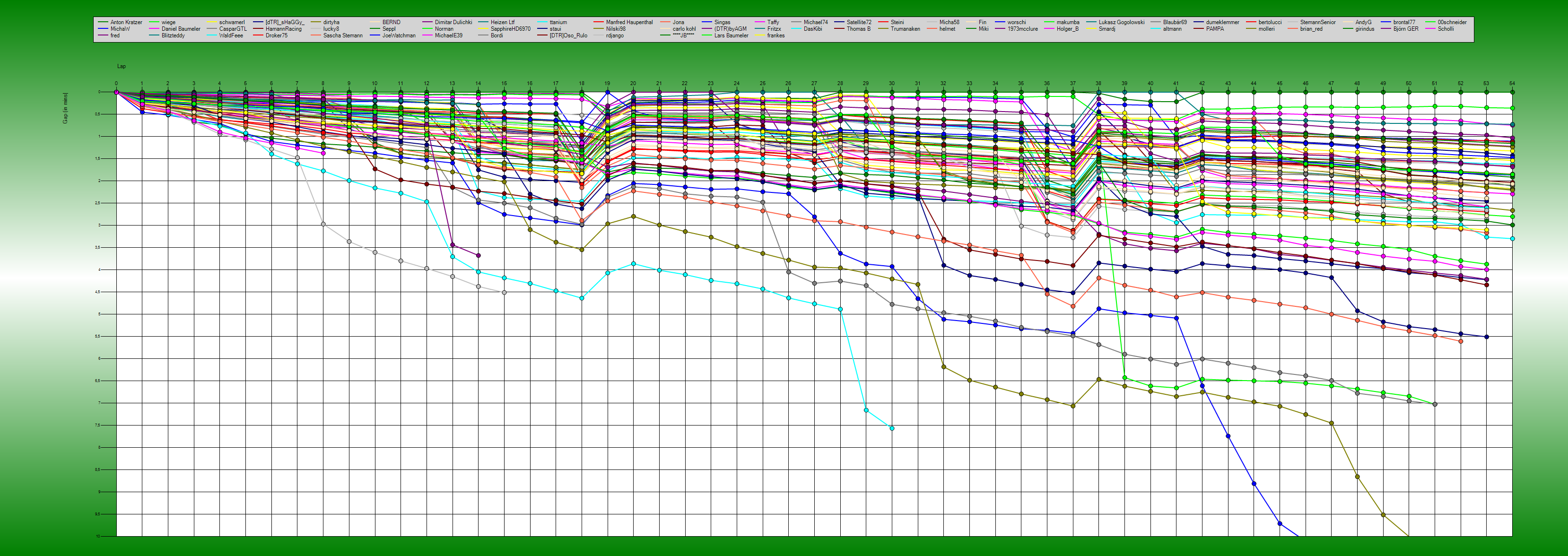Select the Blaubär69 legend label
Screen dimensions: 1568x556
(1175, 23)
